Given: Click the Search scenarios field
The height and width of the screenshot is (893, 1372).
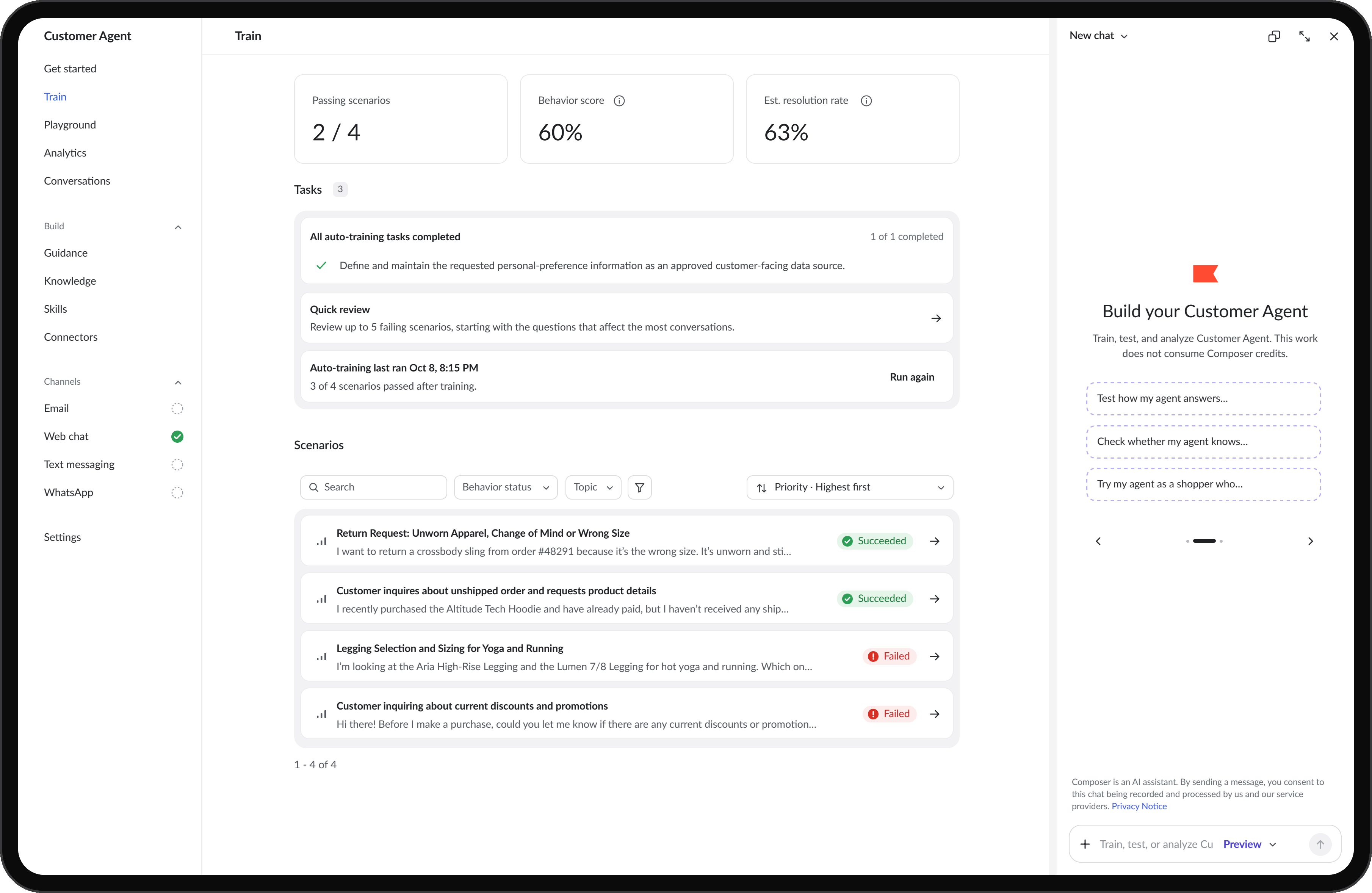Looking at the screenshot, I should [x=373, y=487].
